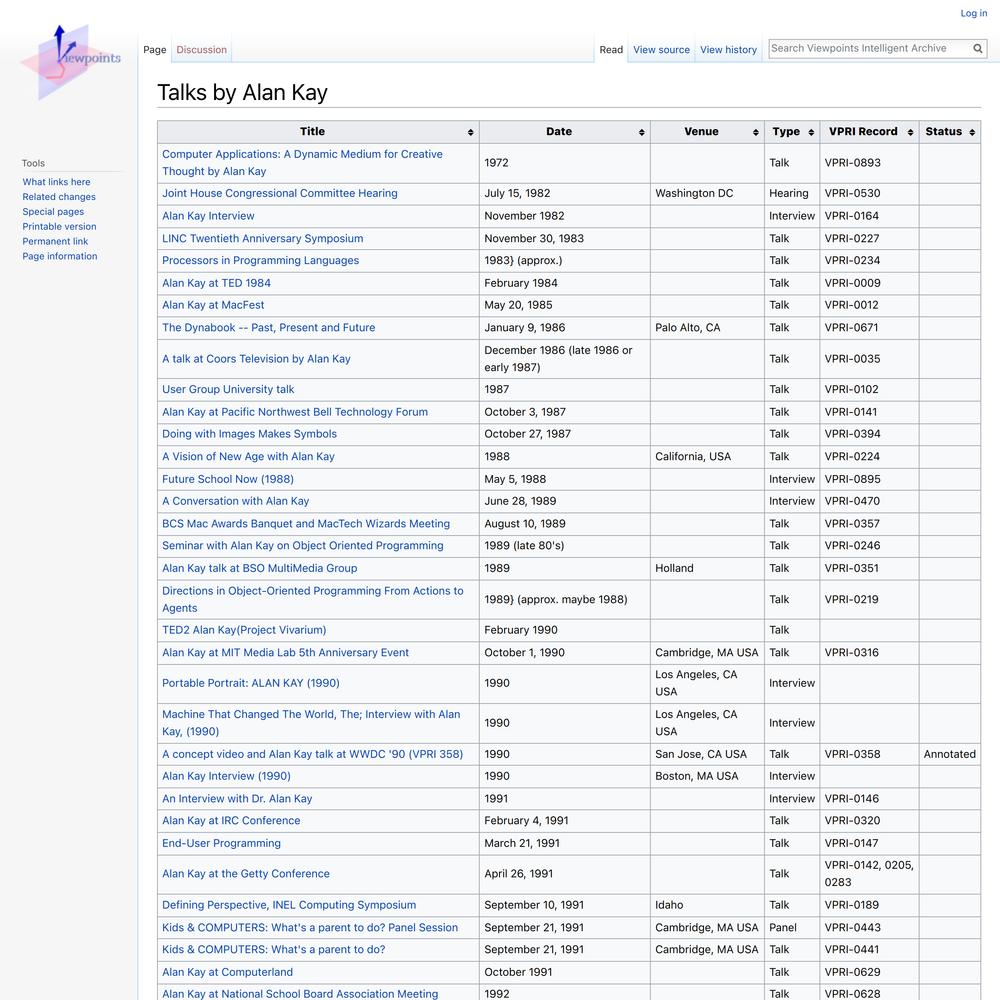Select the Read tab
This screenshot has width=1000, height=1000.
point(611,50)
